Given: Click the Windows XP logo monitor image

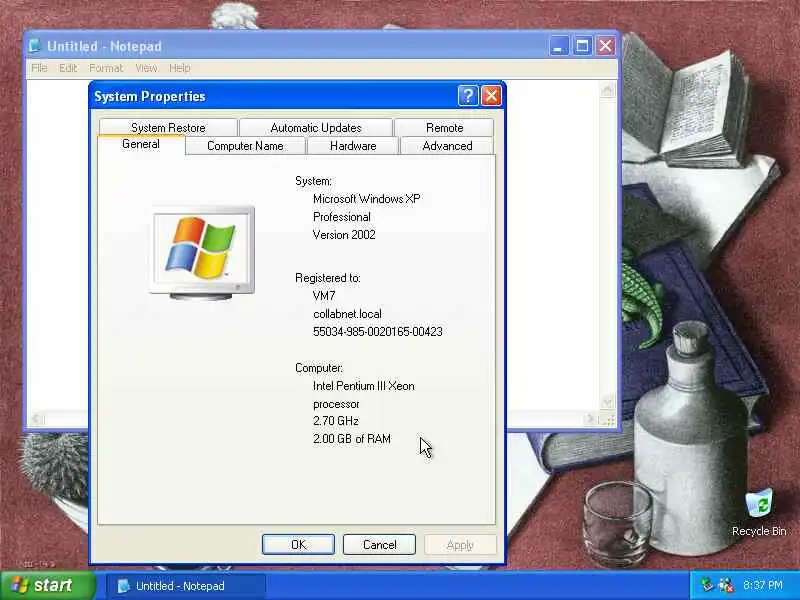Looking at the screenshot, I should click(203, 253).
